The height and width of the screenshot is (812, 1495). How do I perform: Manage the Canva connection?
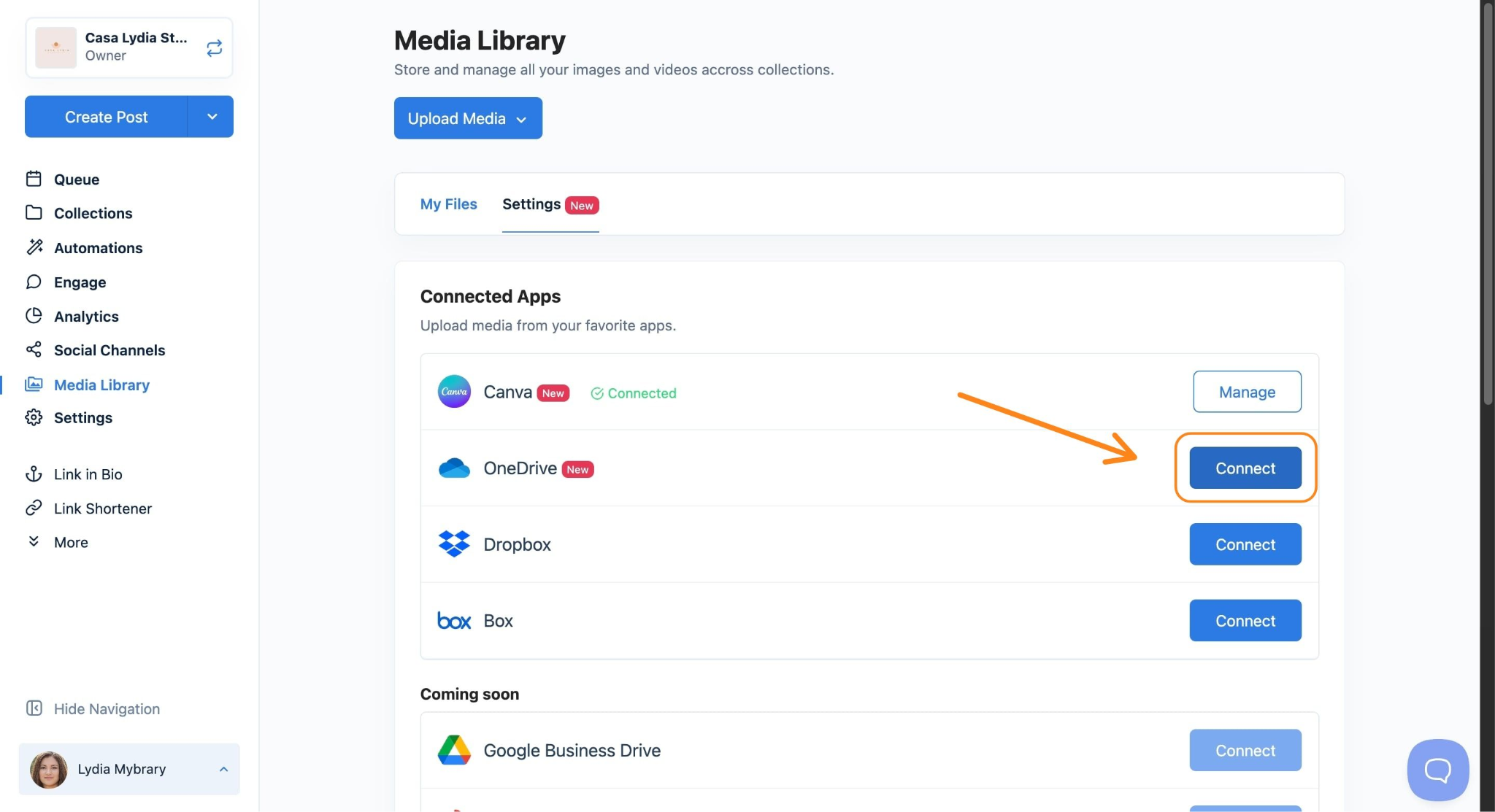pos(1246,392)
